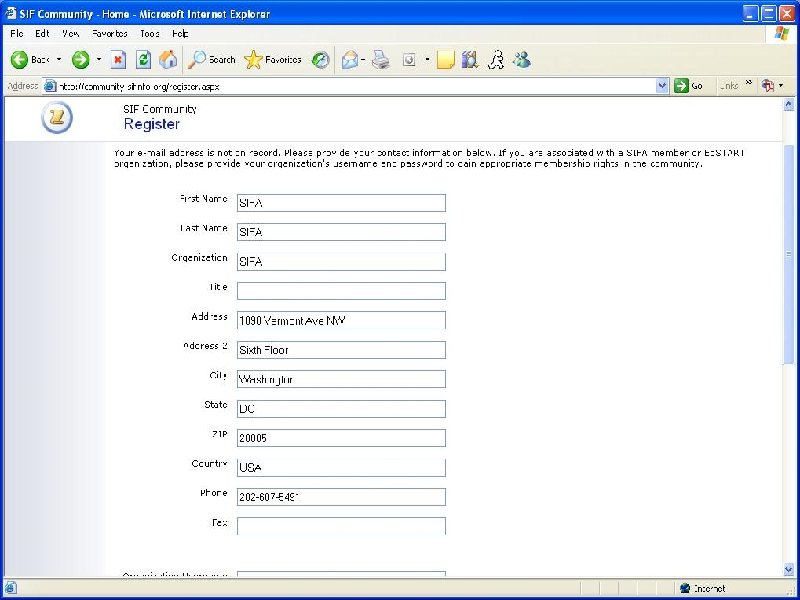800x600 pixels.
Task: Go to the Home page
Action: coord(168,60)
